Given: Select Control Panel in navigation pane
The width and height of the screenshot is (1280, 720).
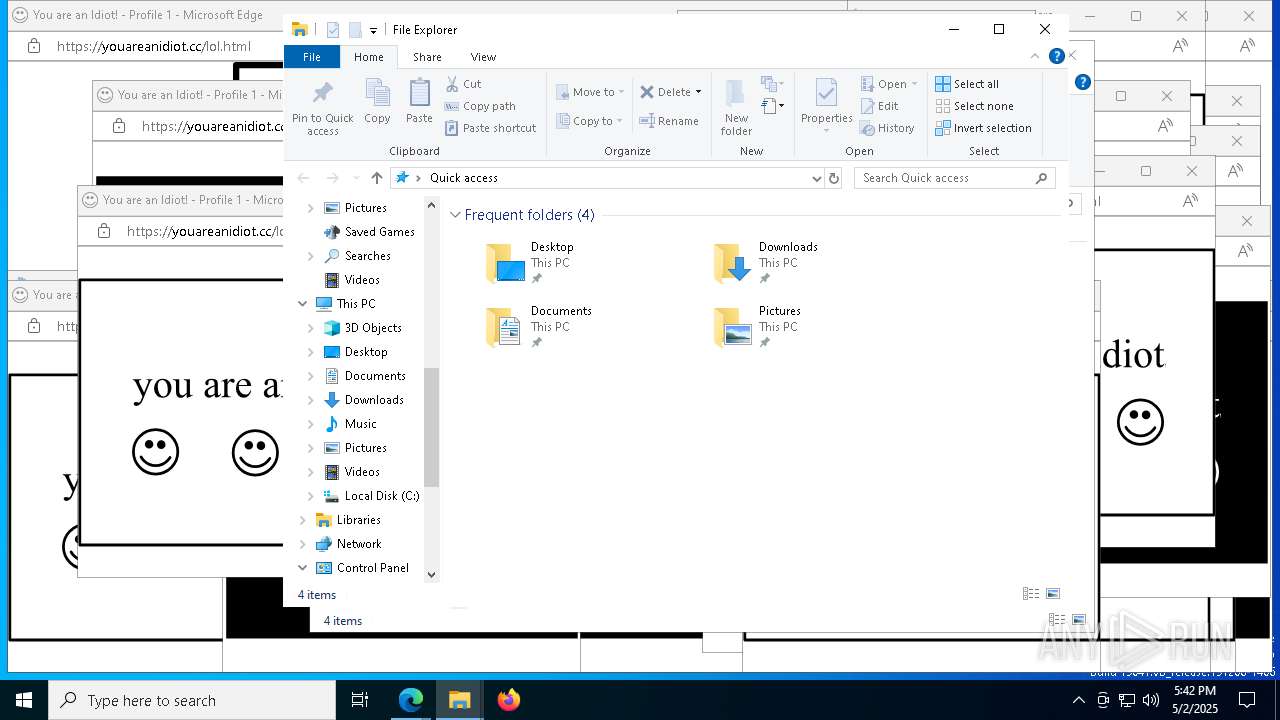Looking at the screenshot, I should point(372,568).
